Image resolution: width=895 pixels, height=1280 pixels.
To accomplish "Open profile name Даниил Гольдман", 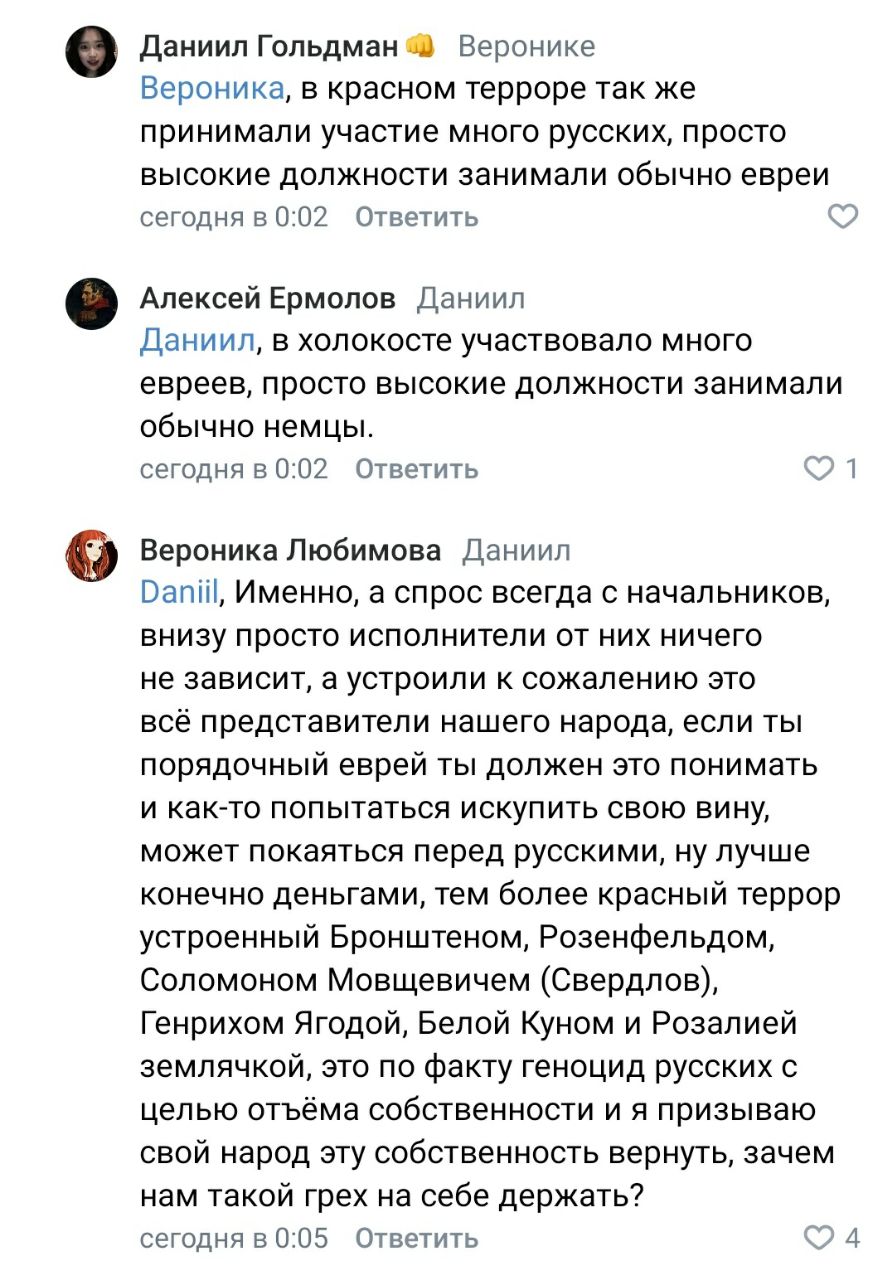I will click(x=270, y=46).
